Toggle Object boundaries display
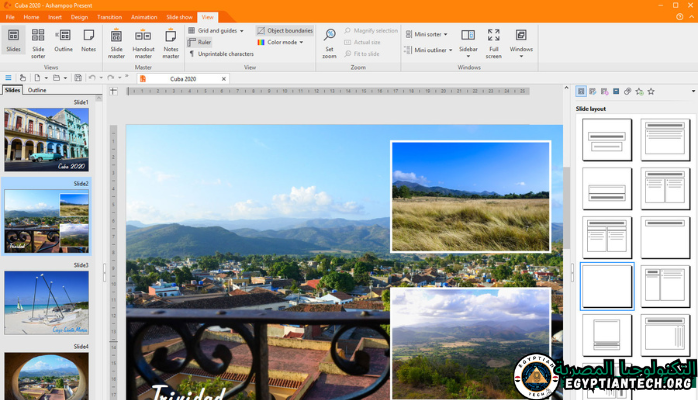 284,30
